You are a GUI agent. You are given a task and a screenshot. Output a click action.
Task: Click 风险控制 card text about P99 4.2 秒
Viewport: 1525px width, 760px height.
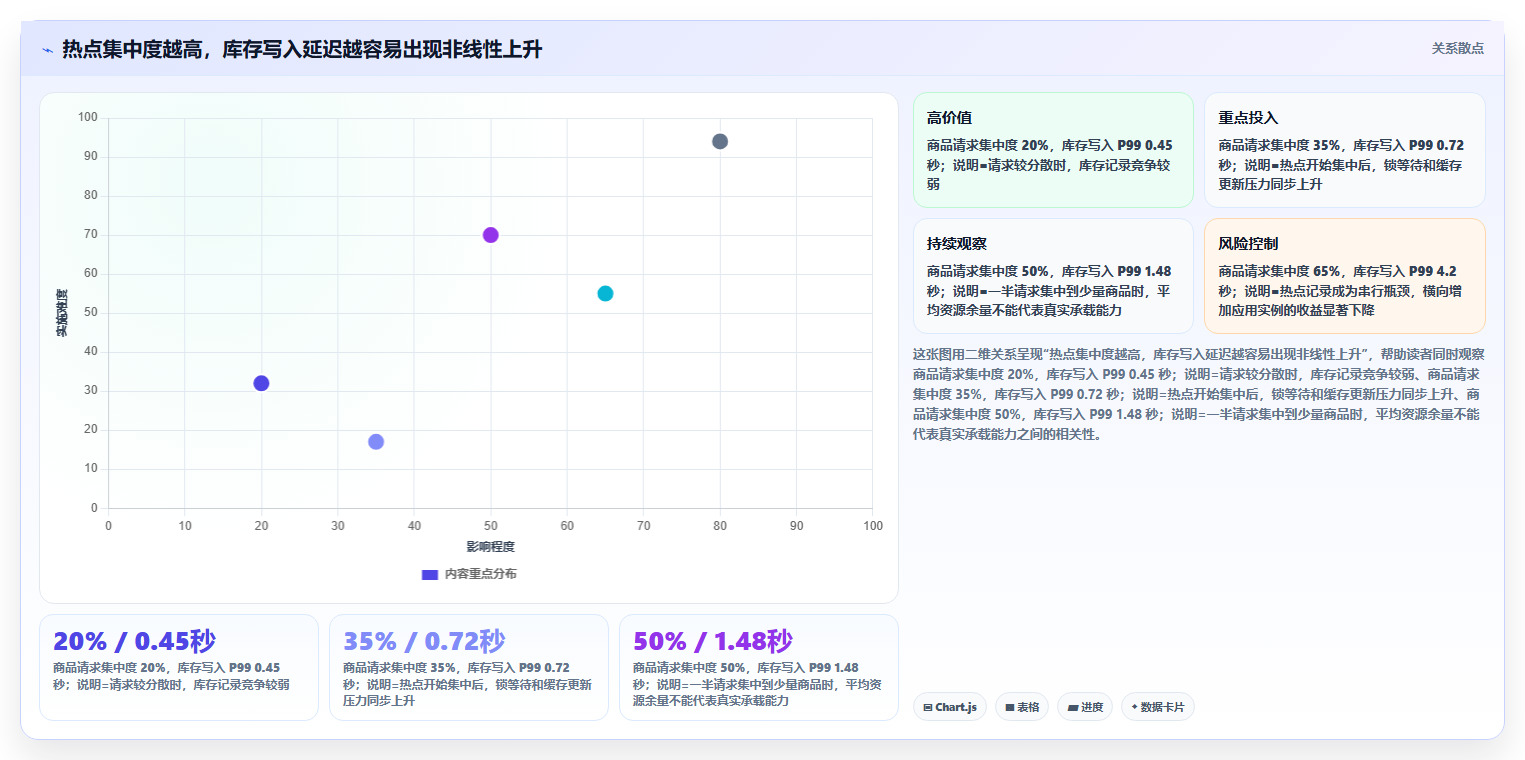pos(1342,290)
